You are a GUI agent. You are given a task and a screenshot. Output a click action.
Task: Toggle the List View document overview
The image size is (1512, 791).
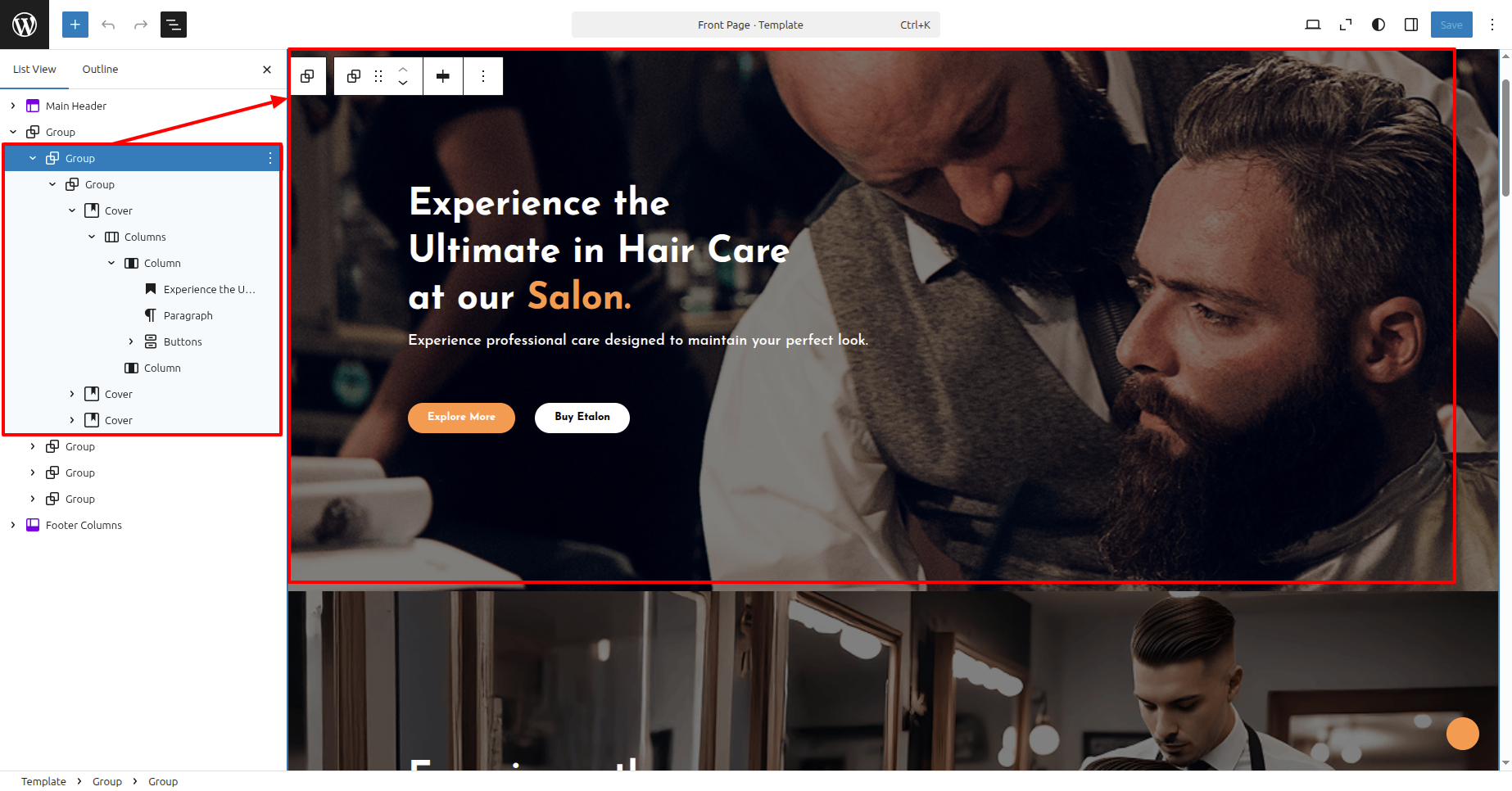click(x=174, y=25)
